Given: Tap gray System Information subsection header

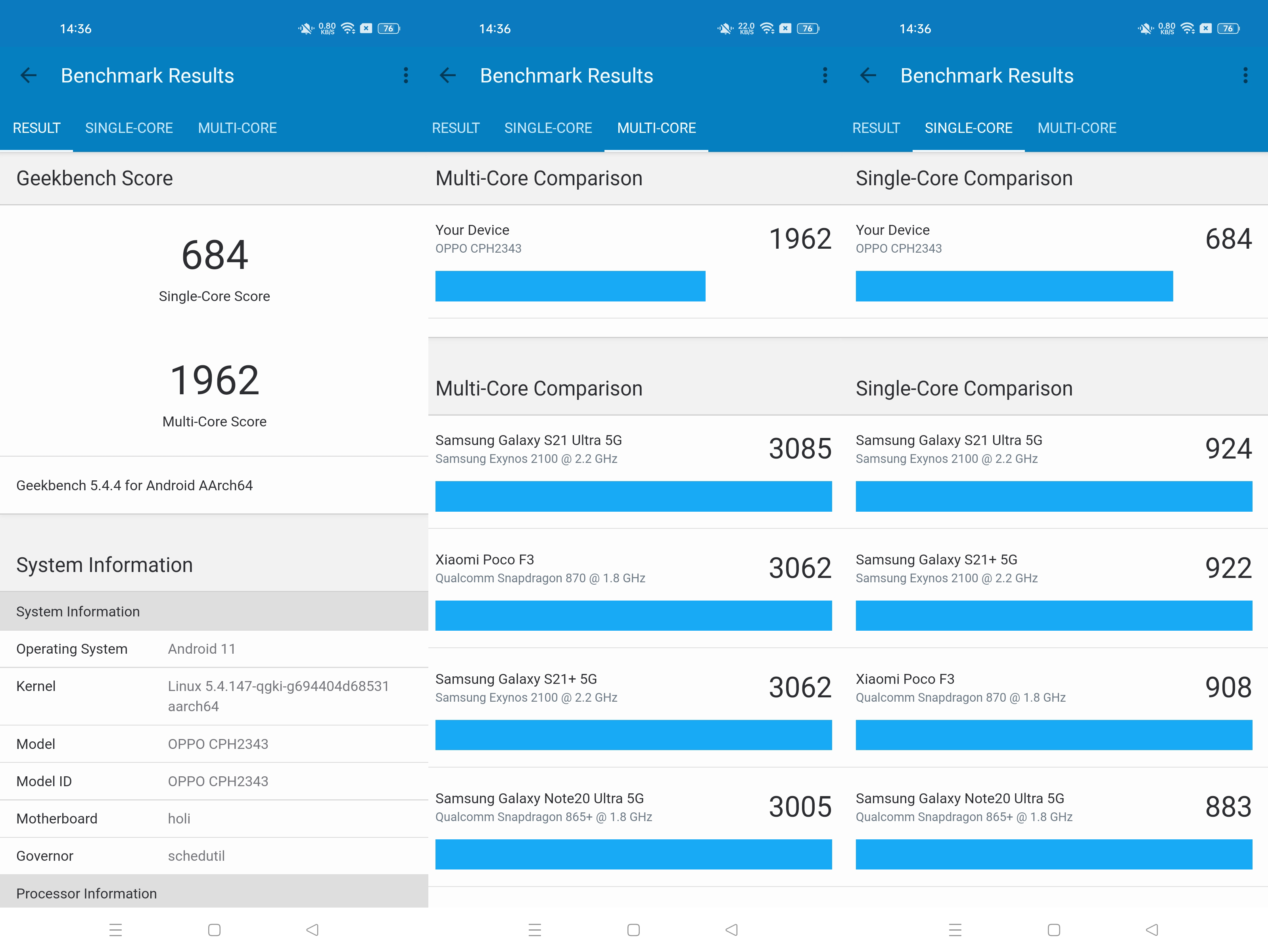Looking at the screenshot, I should [x=214, y=612].
